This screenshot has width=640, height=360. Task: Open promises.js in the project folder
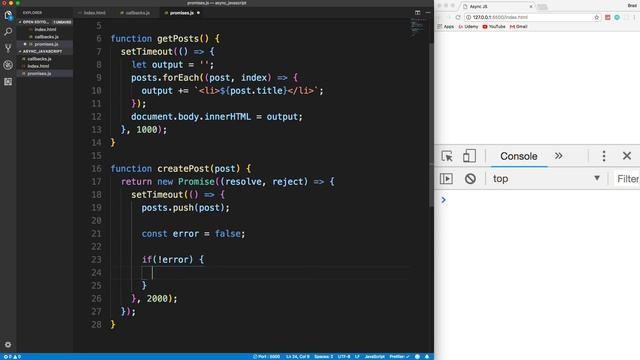(45, 73)
